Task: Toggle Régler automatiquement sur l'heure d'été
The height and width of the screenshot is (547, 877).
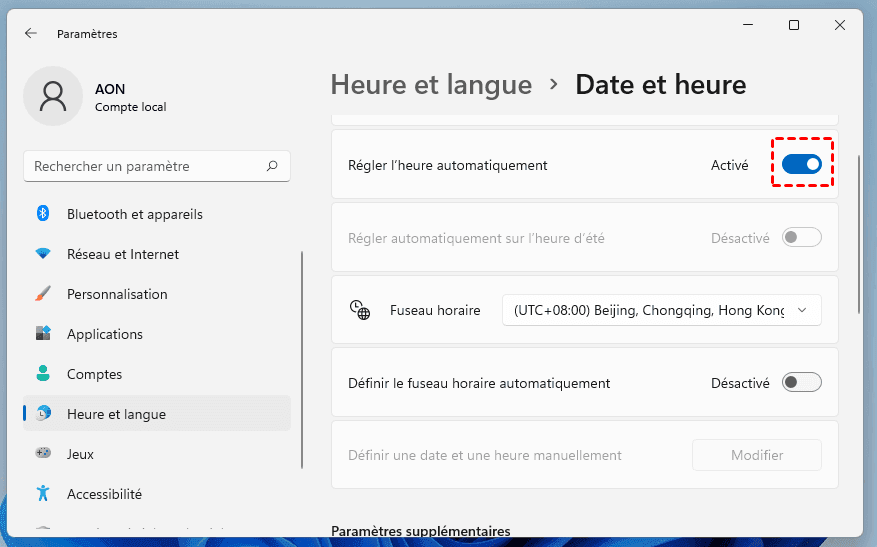Action: (x=801, y=237)
